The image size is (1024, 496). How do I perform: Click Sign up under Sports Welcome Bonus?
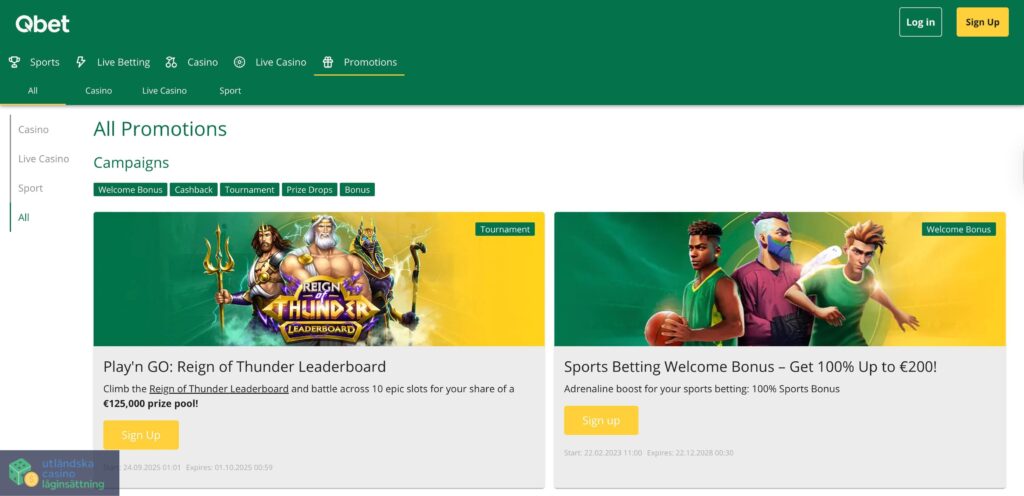pos(601,420)
